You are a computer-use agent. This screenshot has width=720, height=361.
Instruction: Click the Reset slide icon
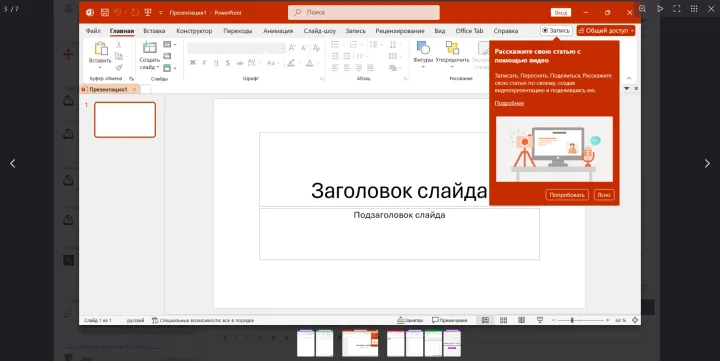(167, 56)
